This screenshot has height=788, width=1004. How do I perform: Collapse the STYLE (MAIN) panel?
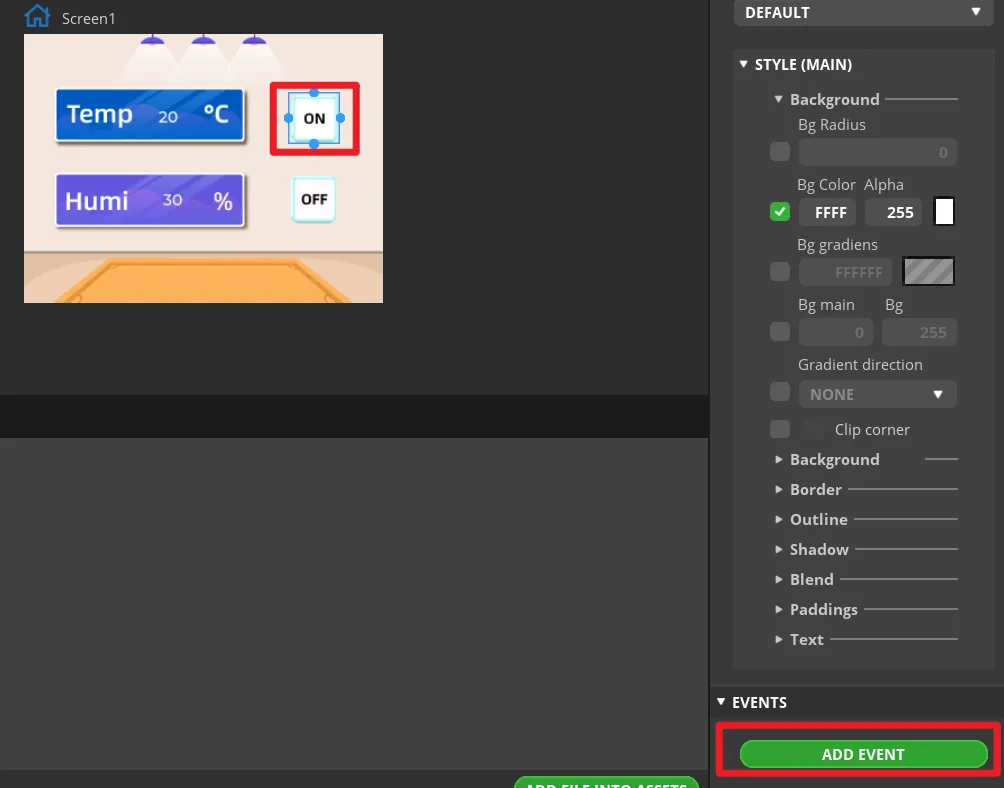pyautogui.click(x=744, y=65)
